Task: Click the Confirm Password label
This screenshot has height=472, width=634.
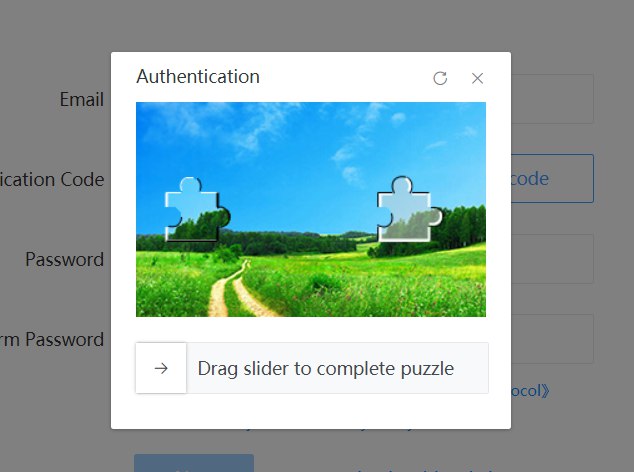Action: pos(52,339)
